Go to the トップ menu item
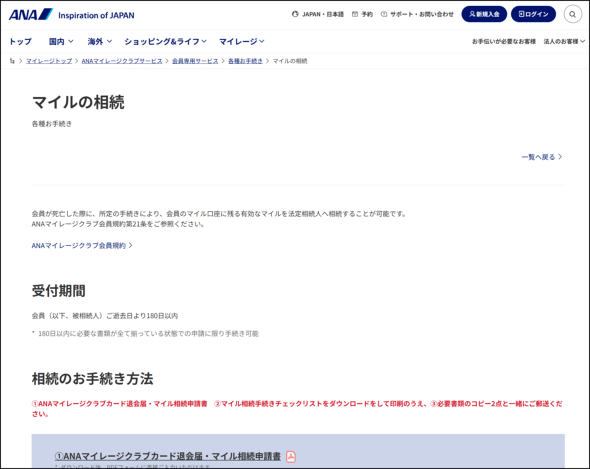Viewport: 590px width, 469px height. click(x=20, y=41)
